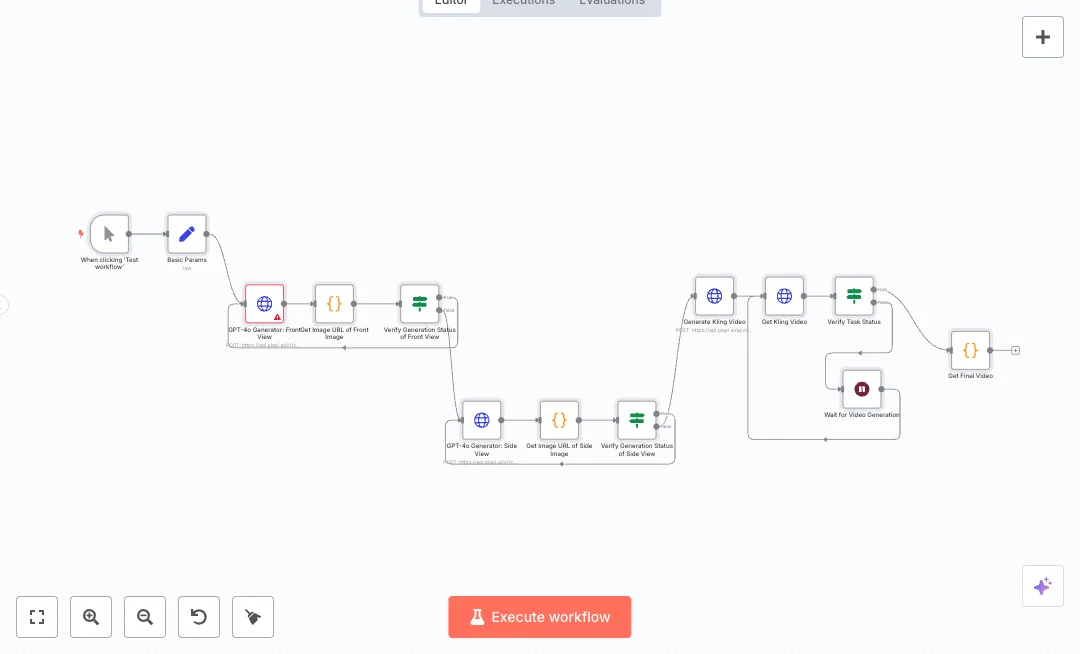Open the 'GPT-4o Generator: Front View' HTTP node
The width and height of the screenshot is (1080, 654).
point(264,303)
